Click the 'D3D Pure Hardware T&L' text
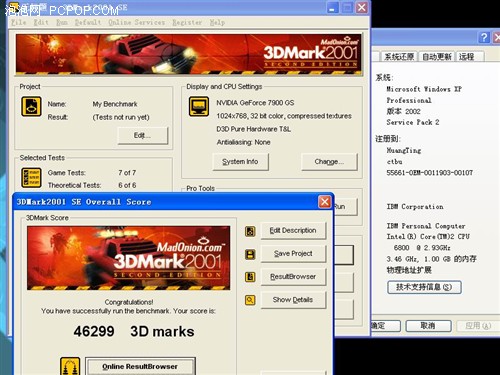The width and height of the screenshot is (500, 375). tap(253, 129)
